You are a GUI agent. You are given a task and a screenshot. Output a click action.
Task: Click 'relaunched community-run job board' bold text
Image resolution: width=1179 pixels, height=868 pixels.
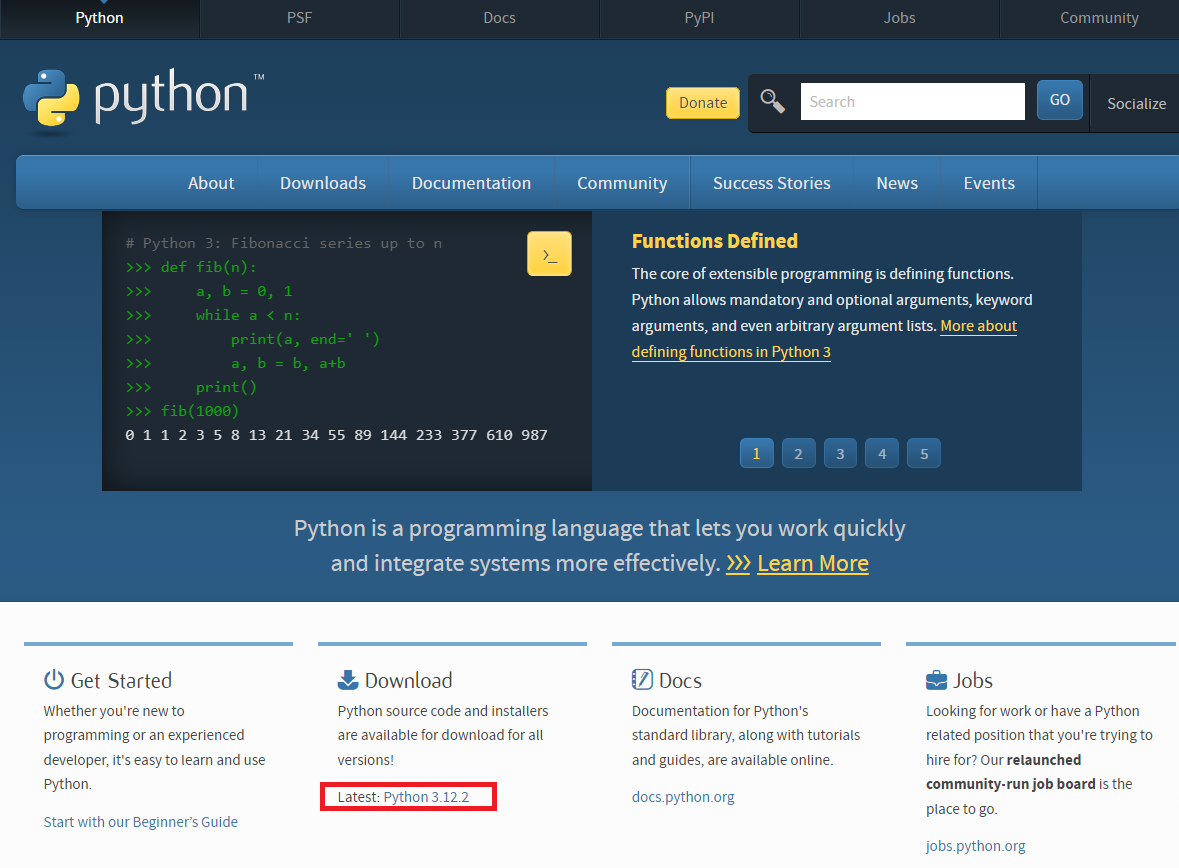1011,772
